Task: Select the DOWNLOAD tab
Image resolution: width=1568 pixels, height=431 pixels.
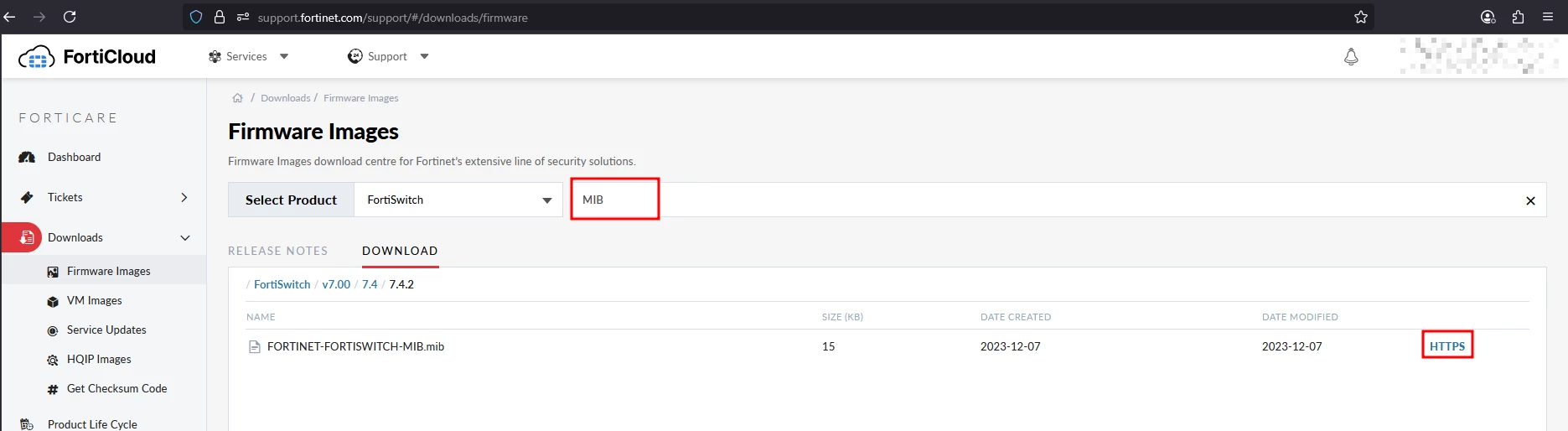Action: coord(400,251)
